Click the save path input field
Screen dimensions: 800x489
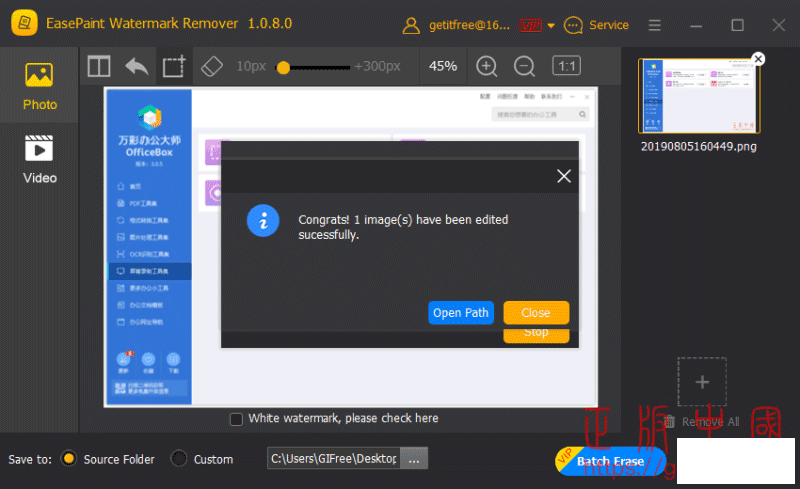334,458
